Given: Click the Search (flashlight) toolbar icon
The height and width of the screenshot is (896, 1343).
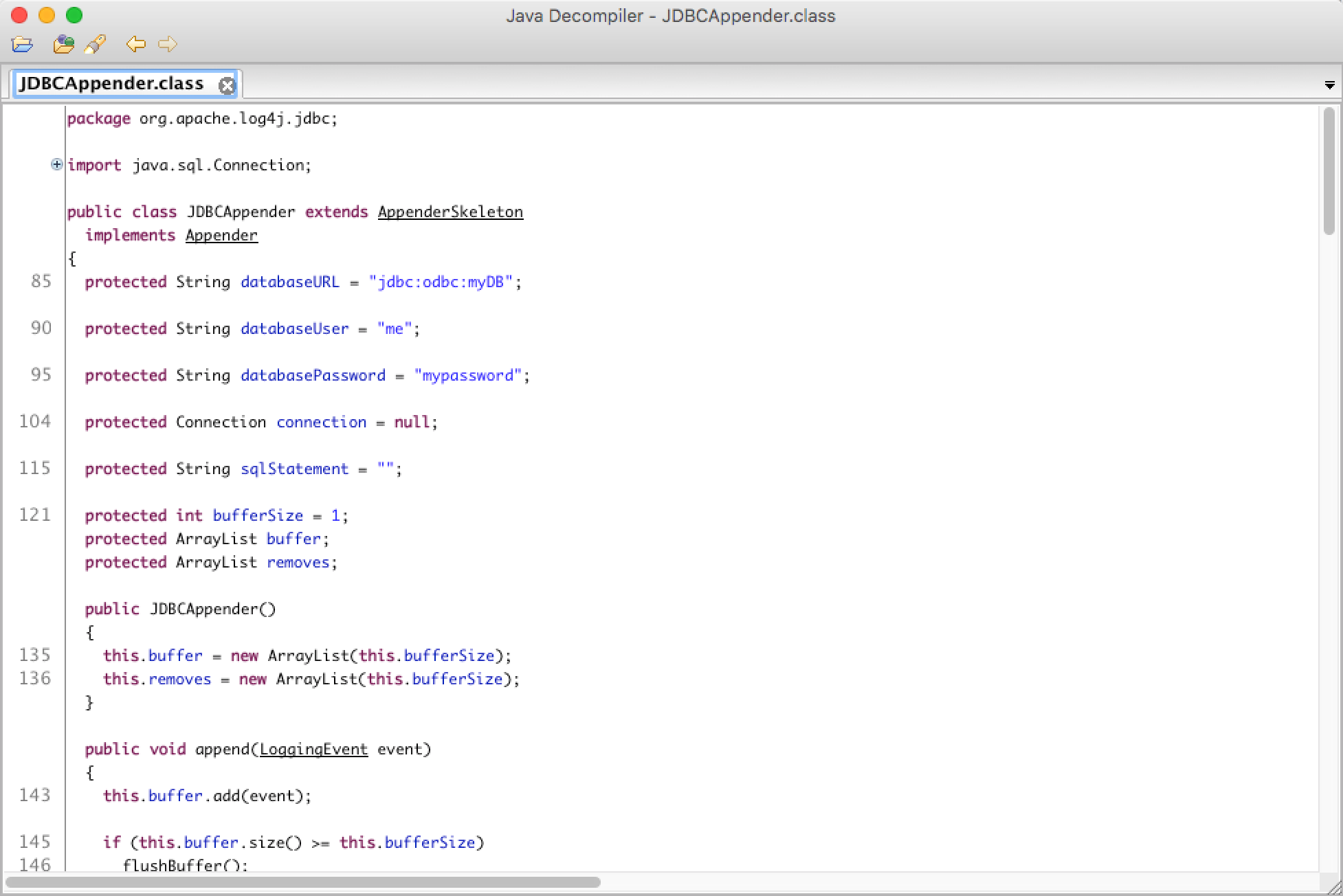Looking at the screenshot, I should click(95, 45).
